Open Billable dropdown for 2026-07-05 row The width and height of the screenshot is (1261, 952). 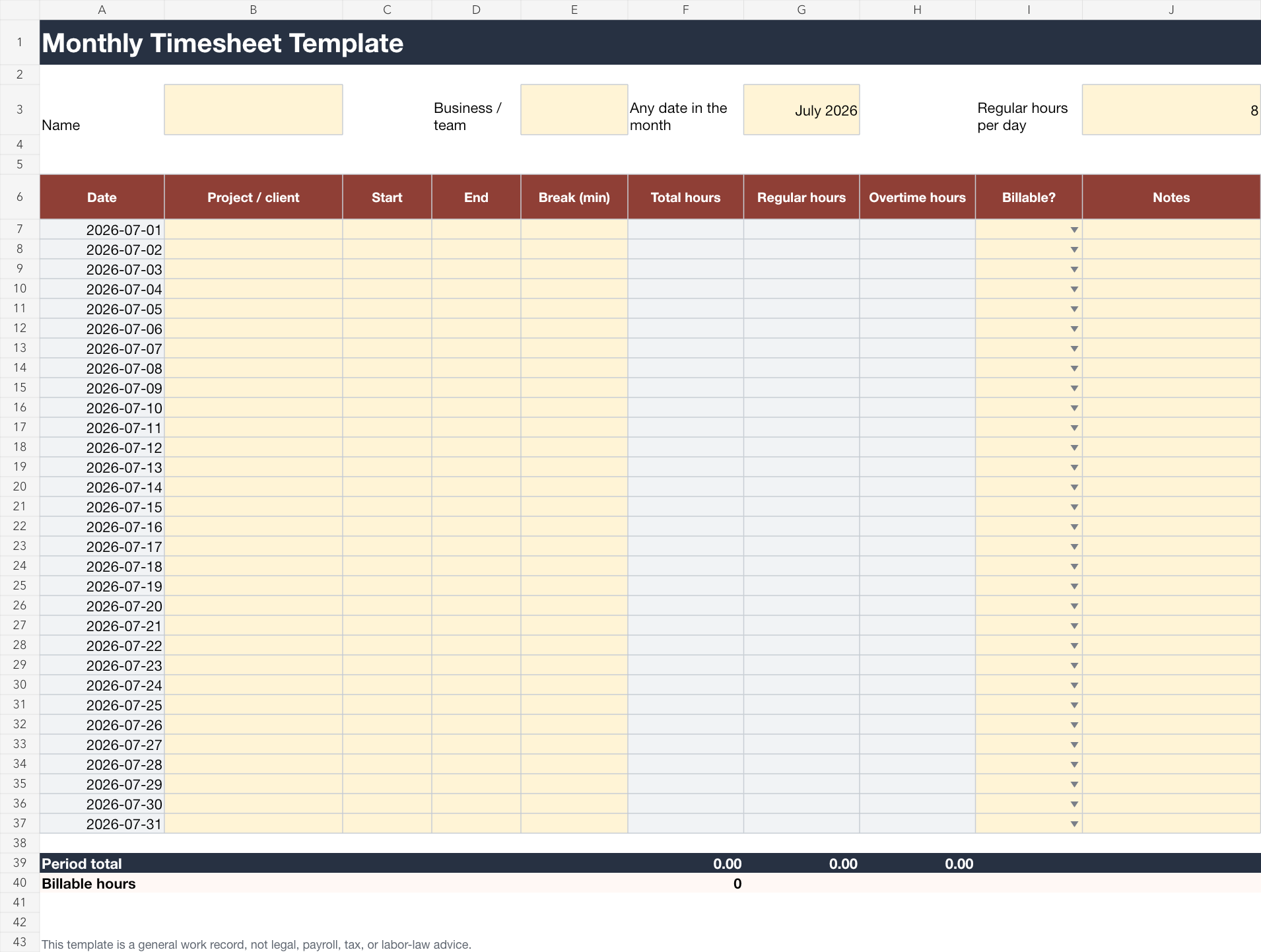(1074, 309)
